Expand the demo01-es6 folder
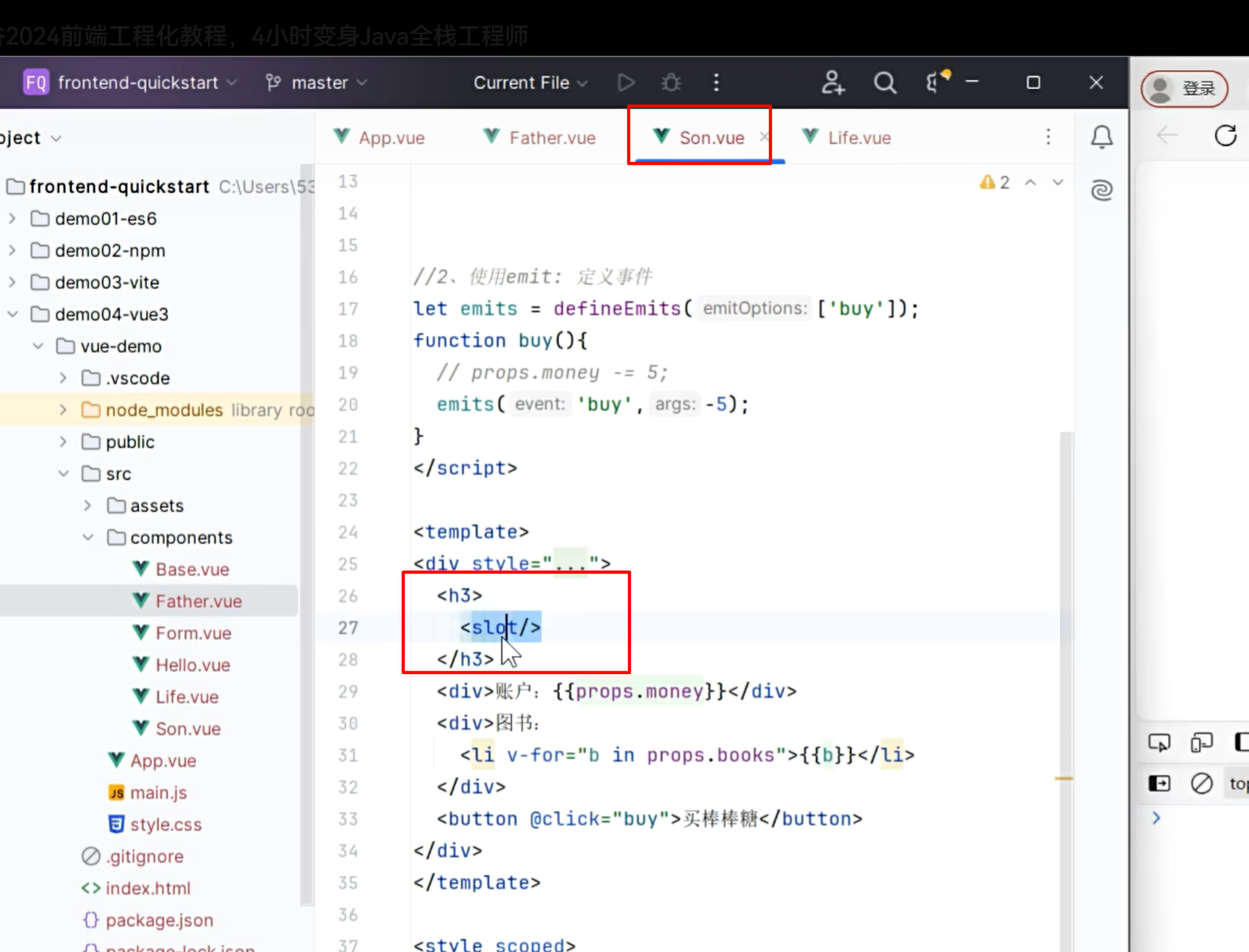Image resolution: width=1249 pixels, height=952 pixels. 12,218
